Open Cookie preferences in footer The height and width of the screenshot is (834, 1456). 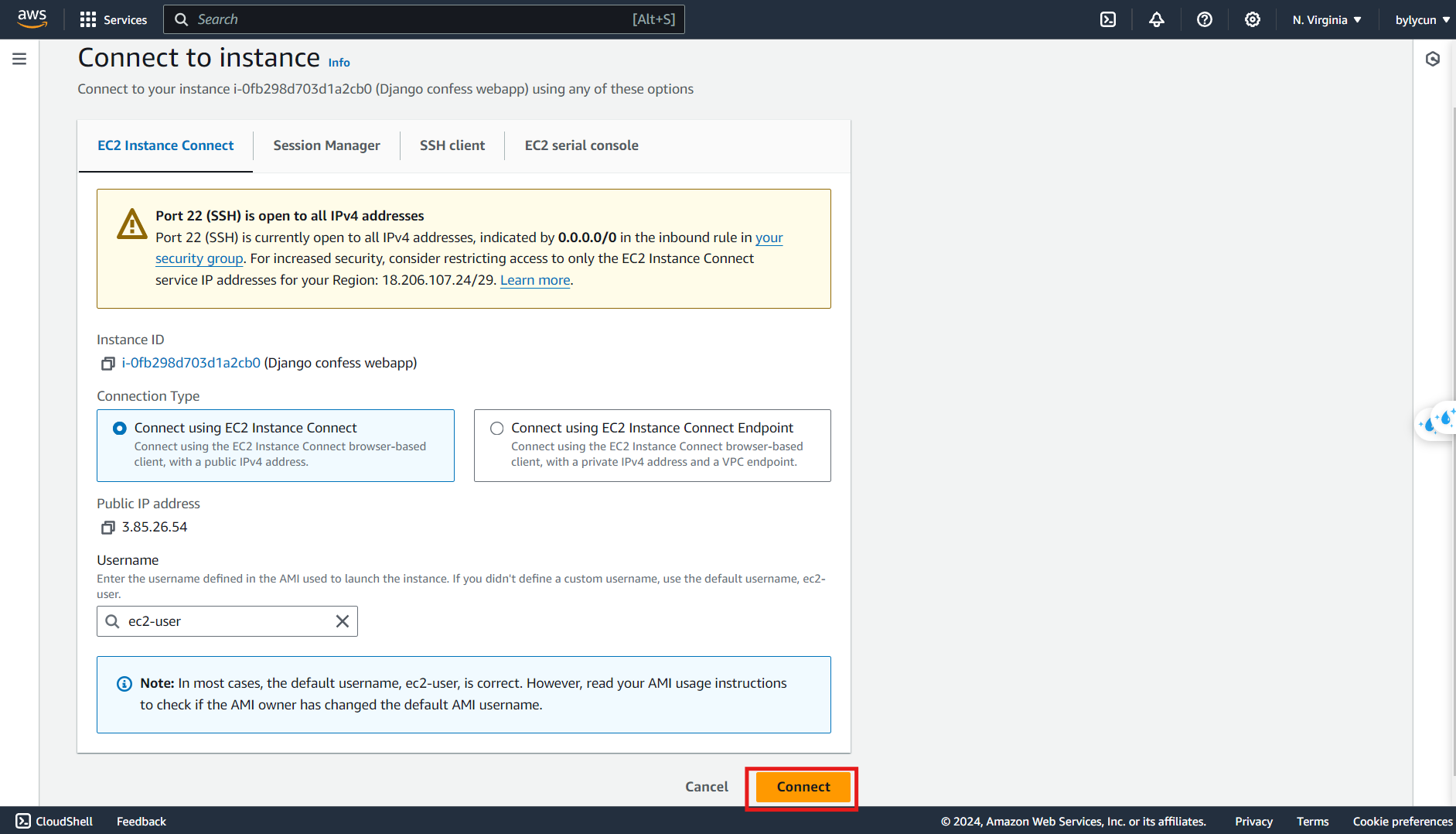[x=1403, y=821]
